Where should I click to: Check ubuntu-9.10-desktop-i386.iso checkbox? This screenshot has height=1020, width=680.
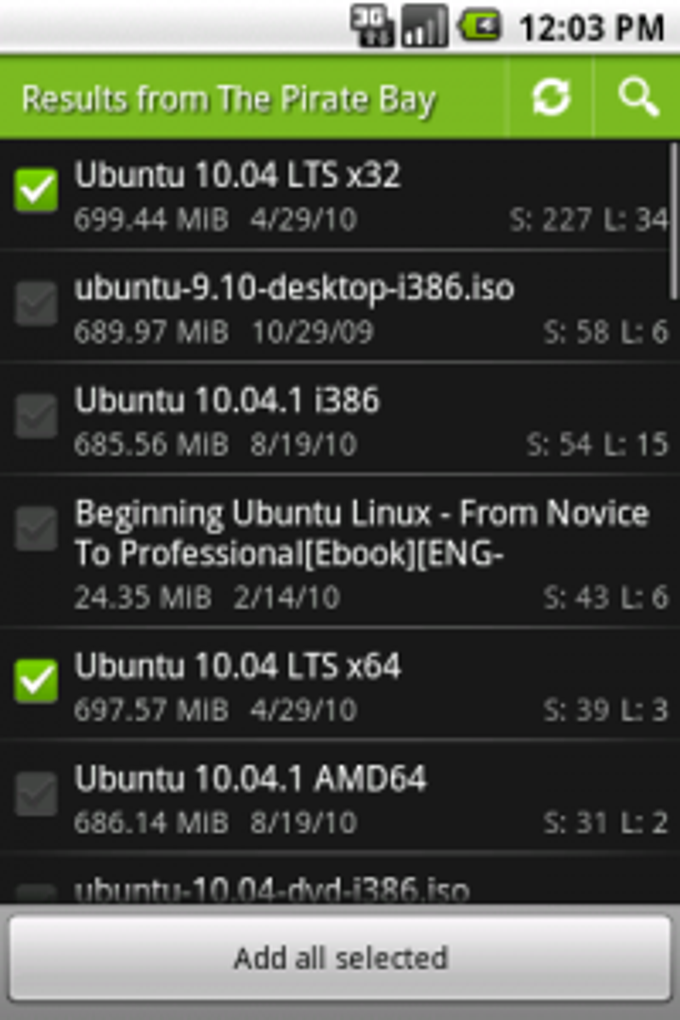pos(37,304)
